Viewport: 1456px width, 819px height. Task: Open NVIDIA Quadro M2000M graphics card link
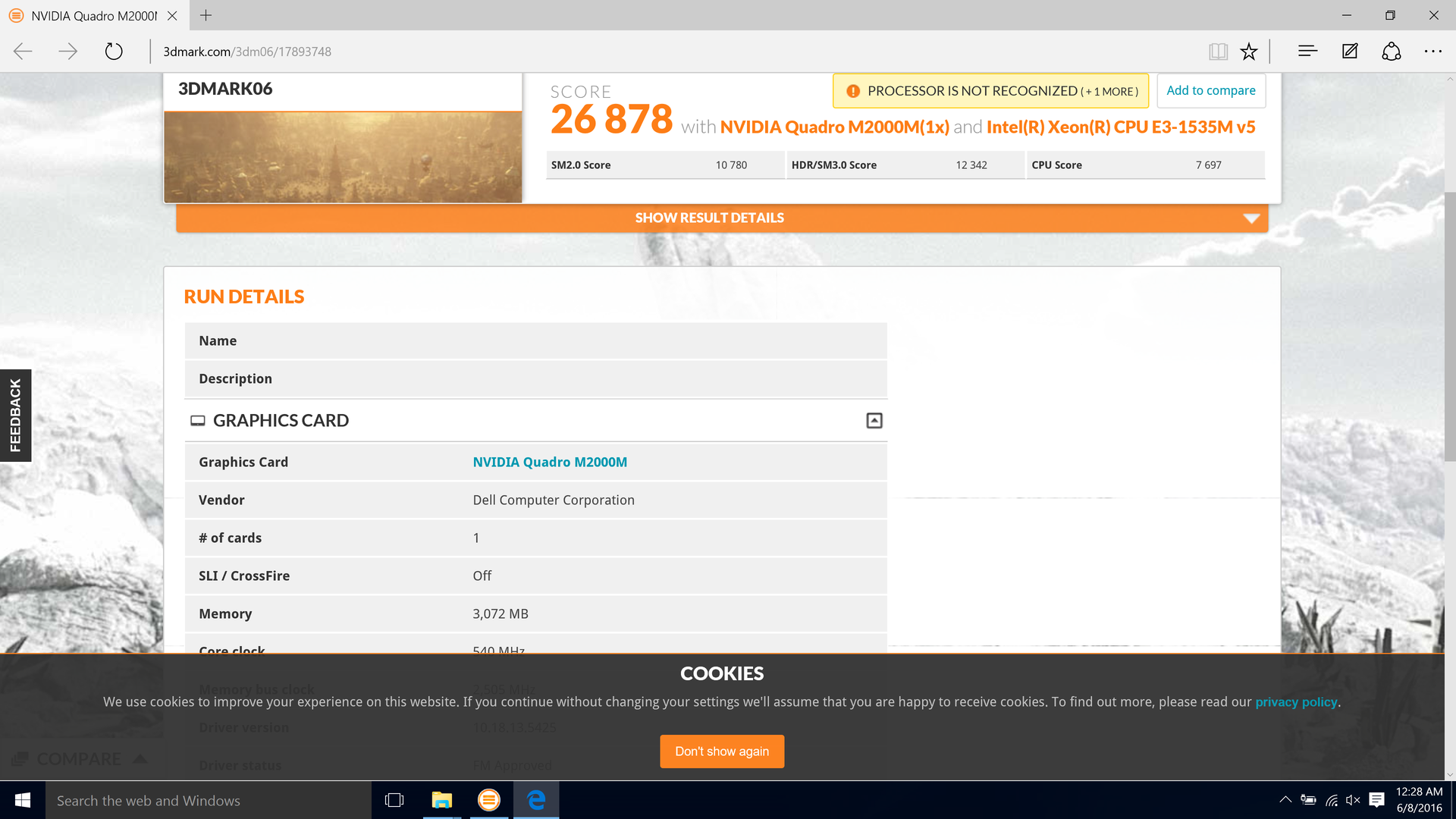(x=549, y=462)
